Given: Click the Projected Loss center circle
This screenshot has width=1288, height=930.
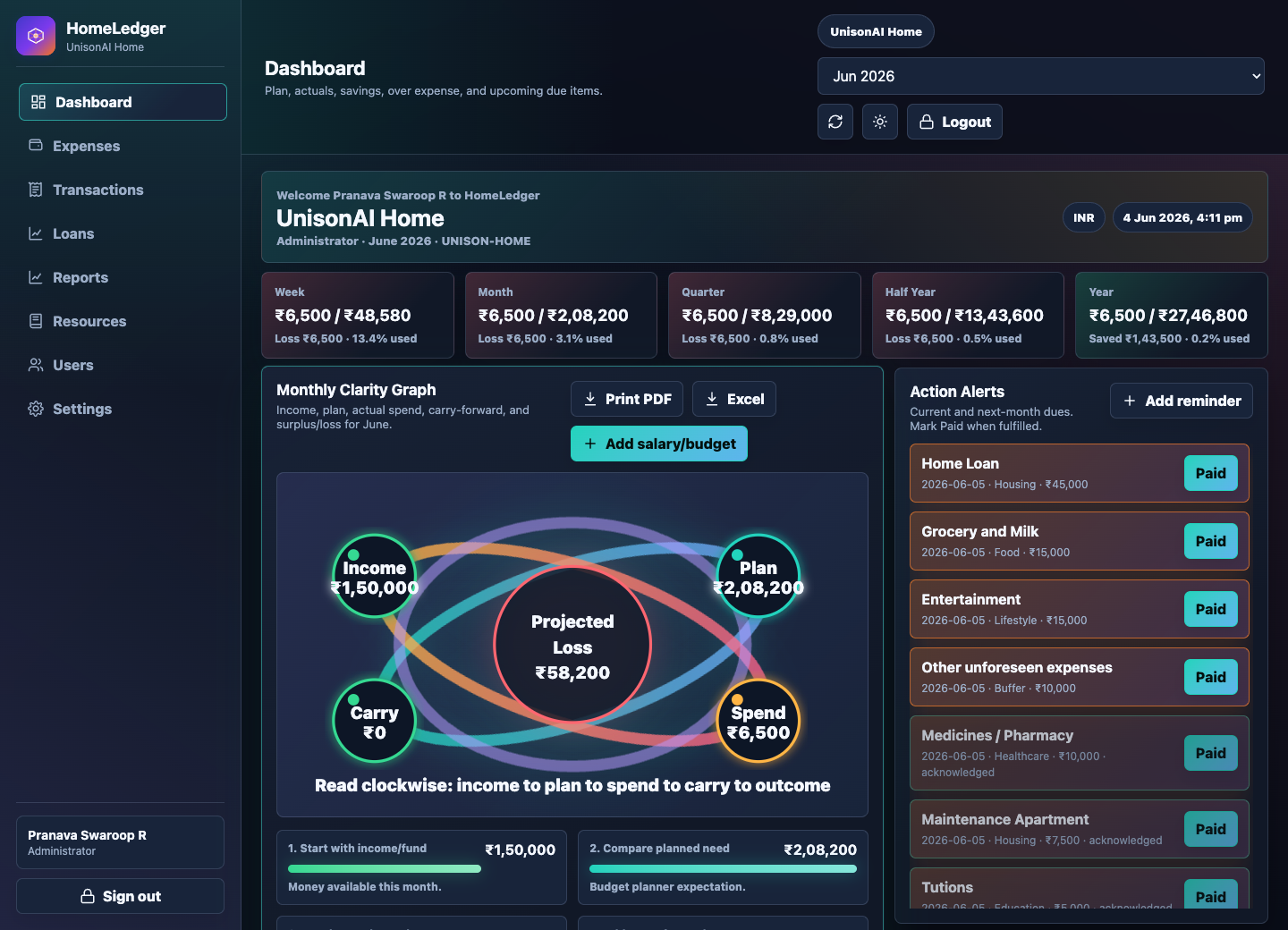Looking at the screenshot, I should (572, 645).
